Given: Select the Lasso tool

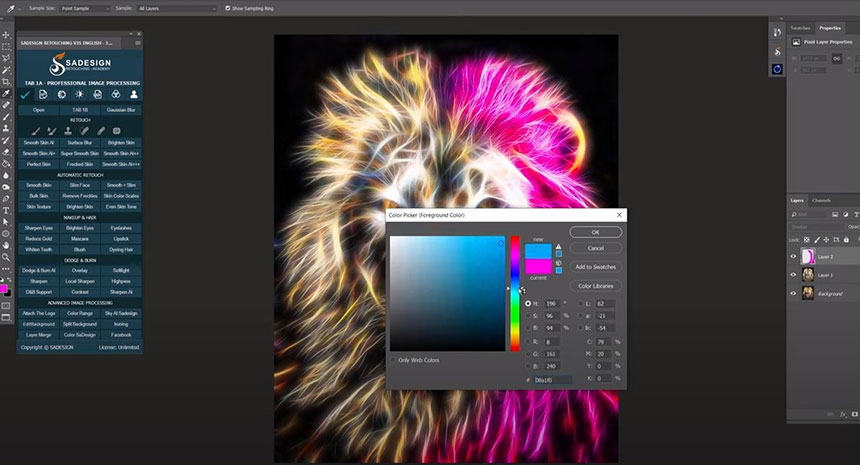Looking at the screenshot, I should click(x=6, y=59).
